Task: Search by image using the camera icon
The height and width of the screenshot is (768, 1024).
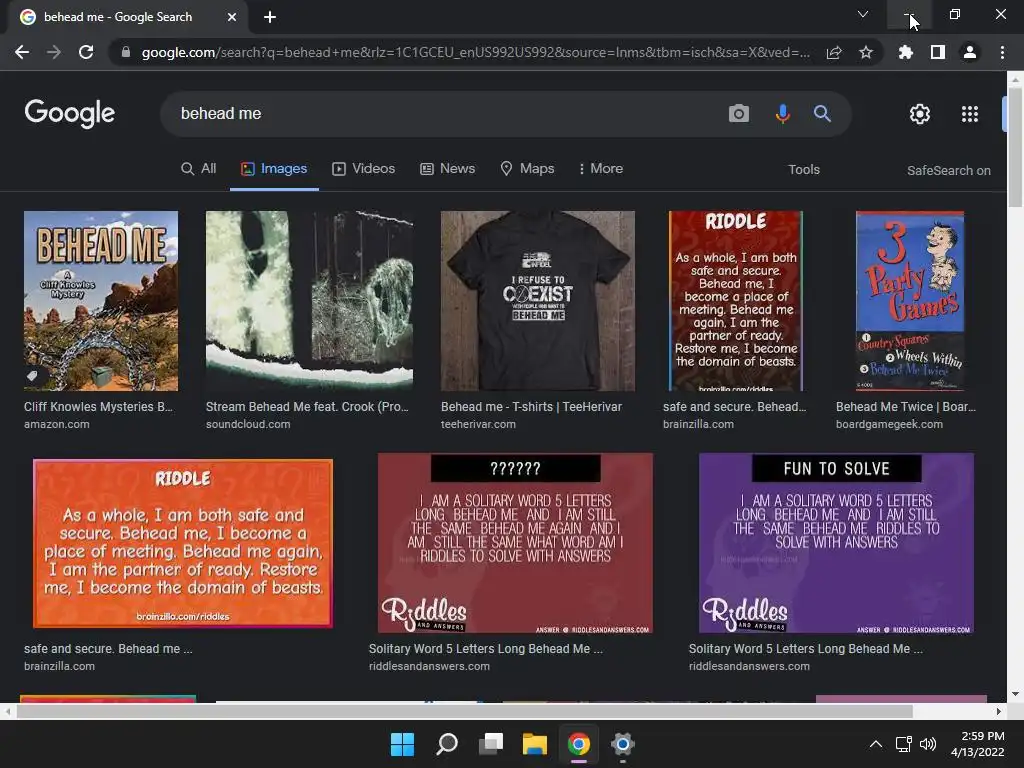Action: (x=739, y=114)
